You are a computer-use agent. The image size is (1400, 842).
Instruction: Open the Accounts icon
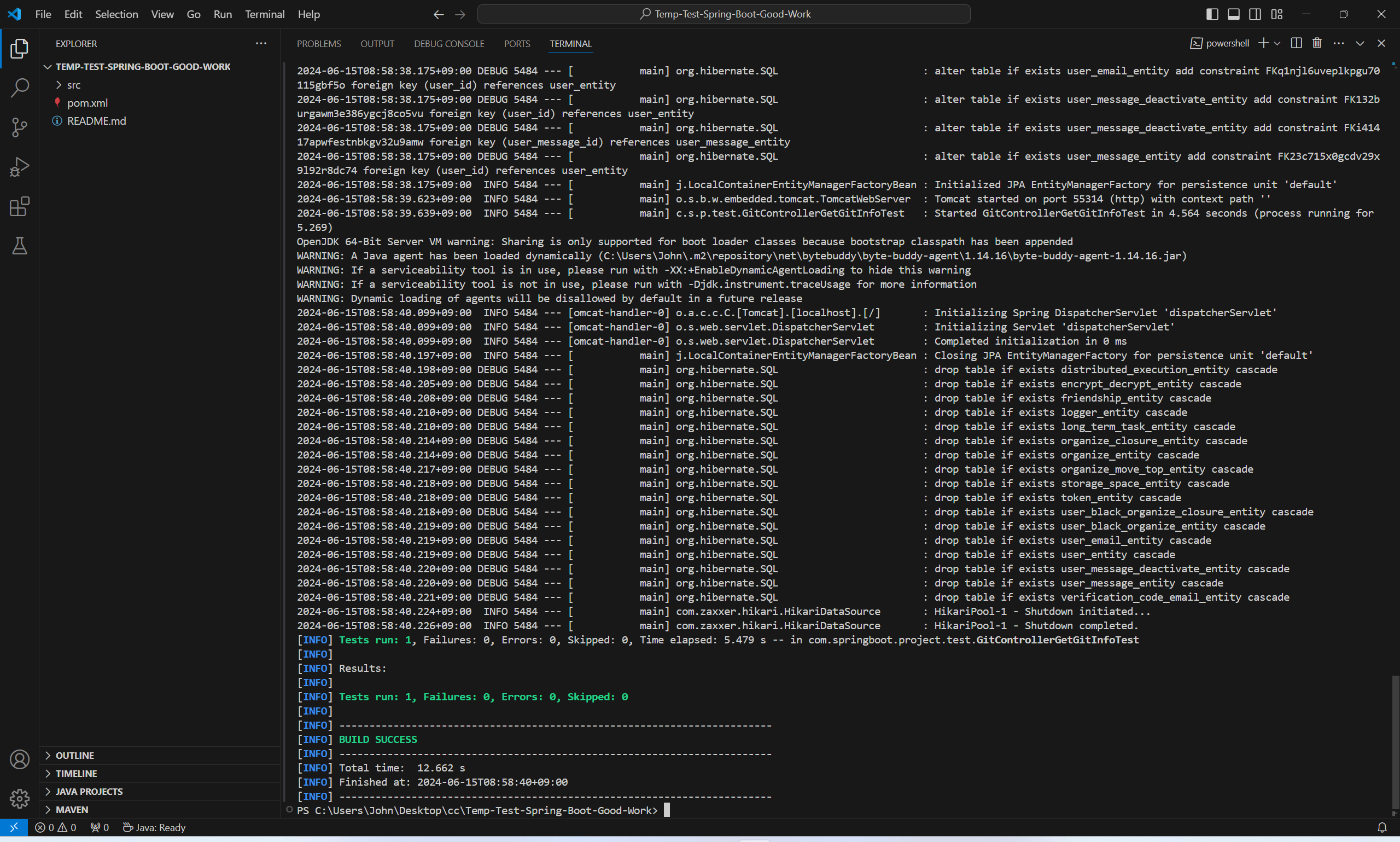pyautogui.click(x=20, y=759)
